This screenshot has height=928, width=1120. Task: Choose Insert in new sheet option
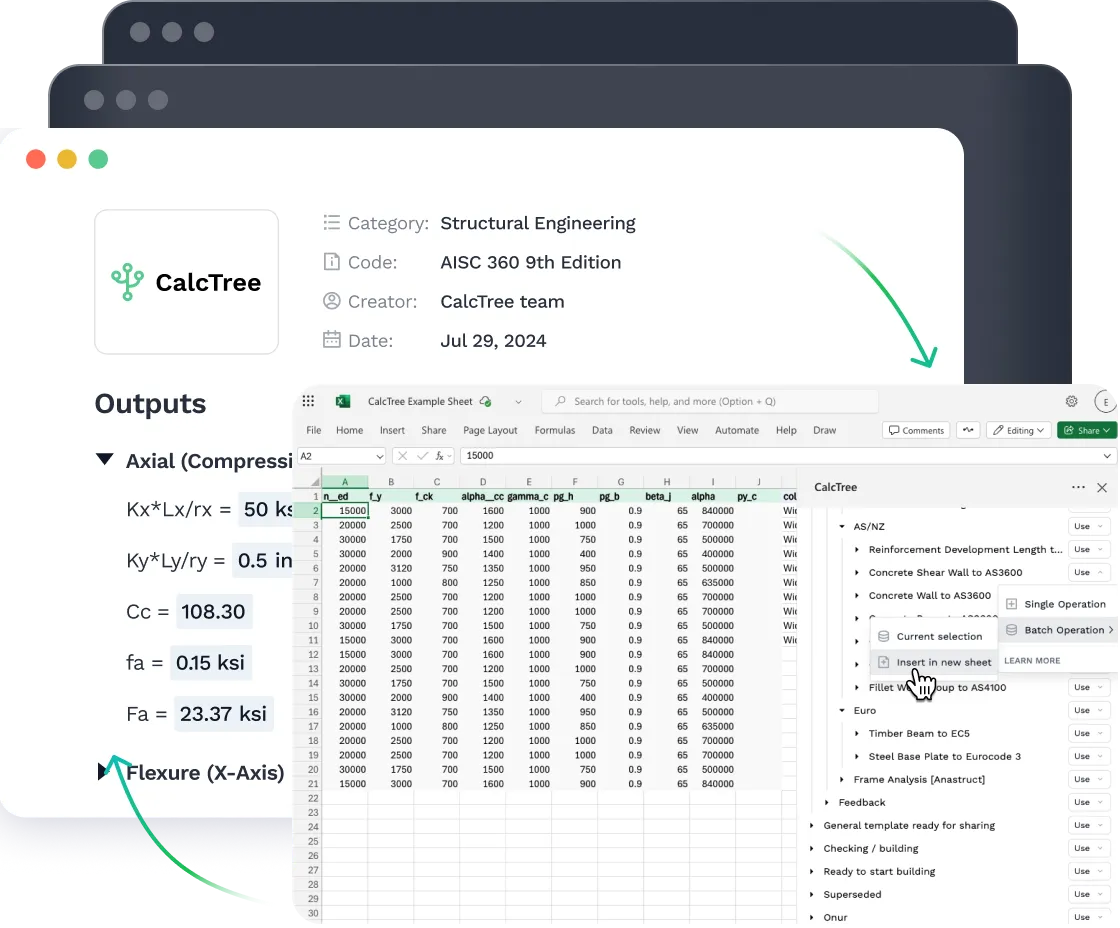(934, 662)
